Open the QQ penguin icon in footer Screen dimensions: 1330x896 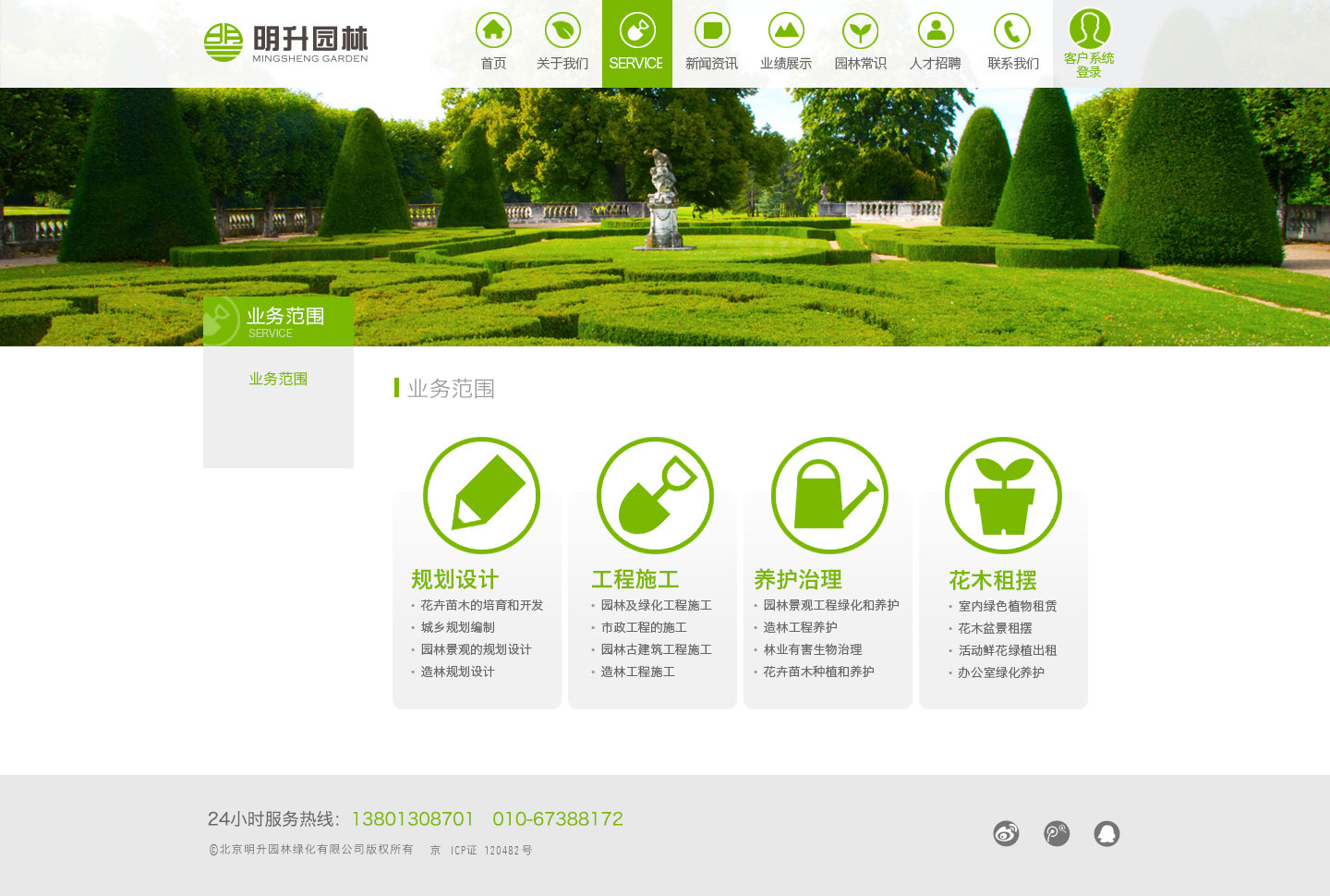pyautogui.click(x=1106, y=834)
